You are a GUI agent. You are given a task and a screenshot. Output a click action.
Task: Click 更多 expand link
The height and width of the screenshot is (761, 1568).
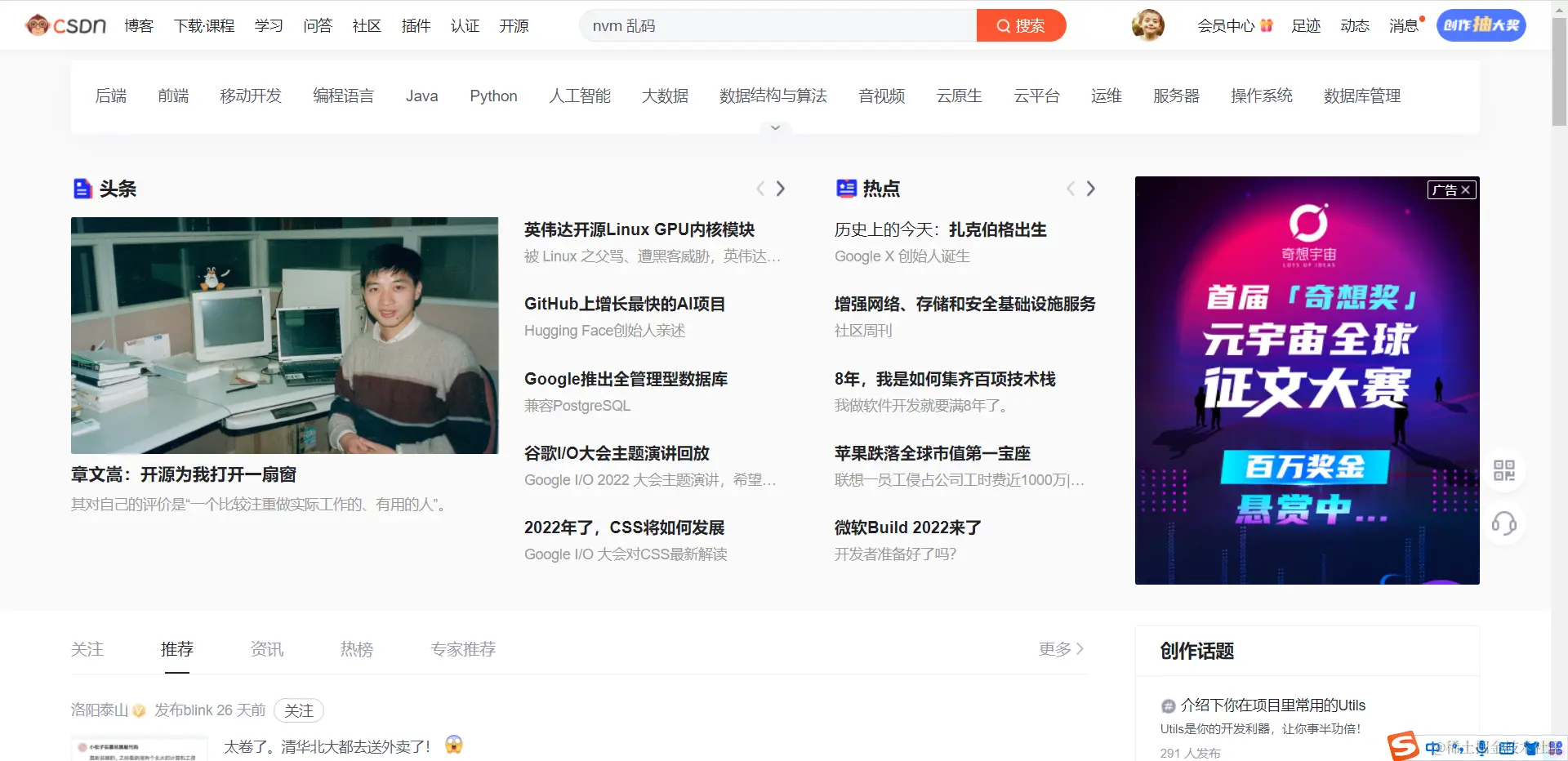1061,648
